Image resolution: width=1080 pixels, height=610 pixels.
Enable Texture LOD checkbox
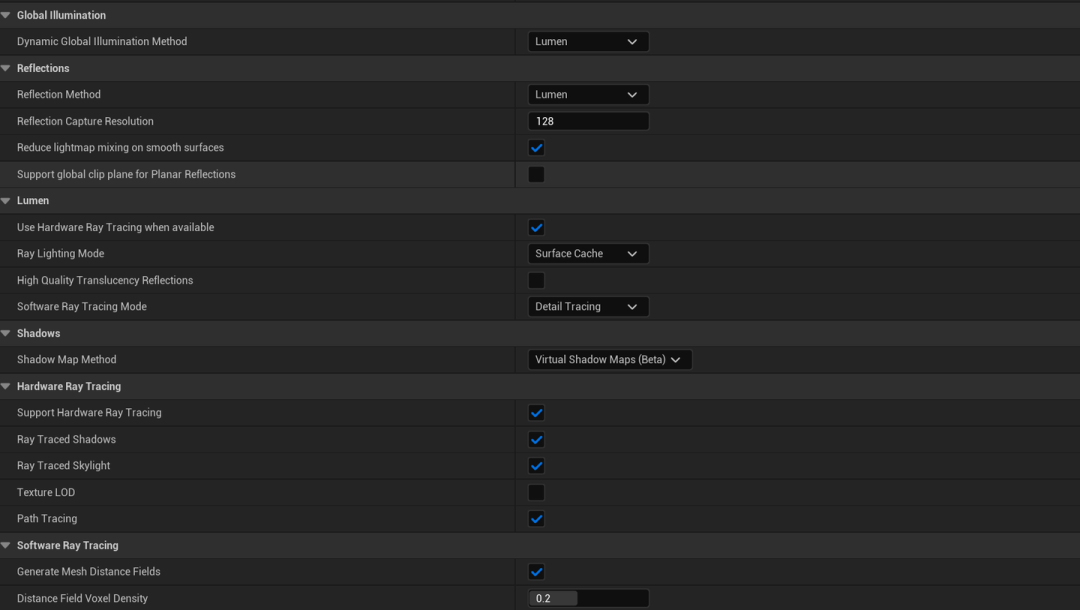tap(536, 492)
